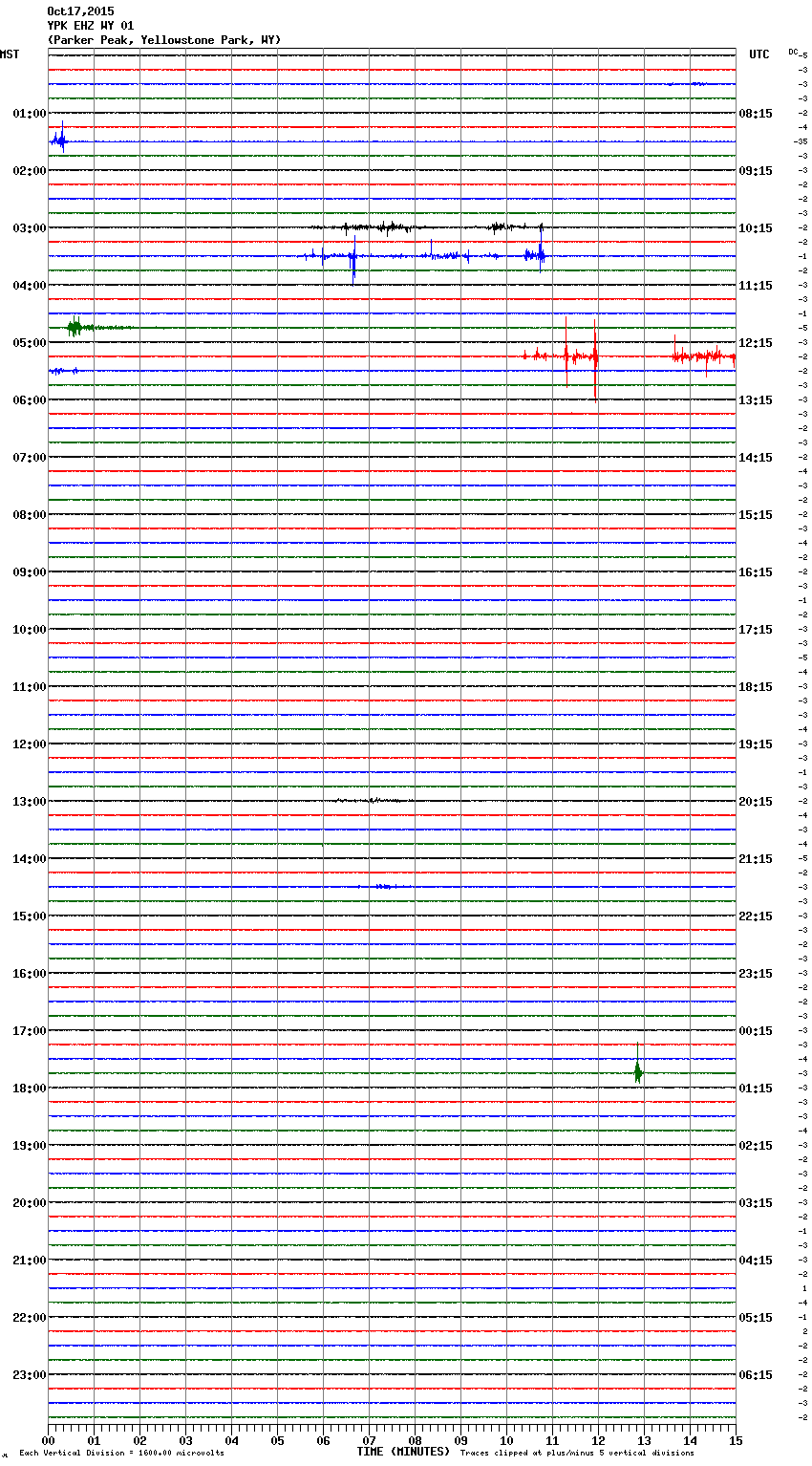Viewport: 812px width, 1466px height.
Task: Click the 23:15 UTC time label
Action: tap(756, 974)
